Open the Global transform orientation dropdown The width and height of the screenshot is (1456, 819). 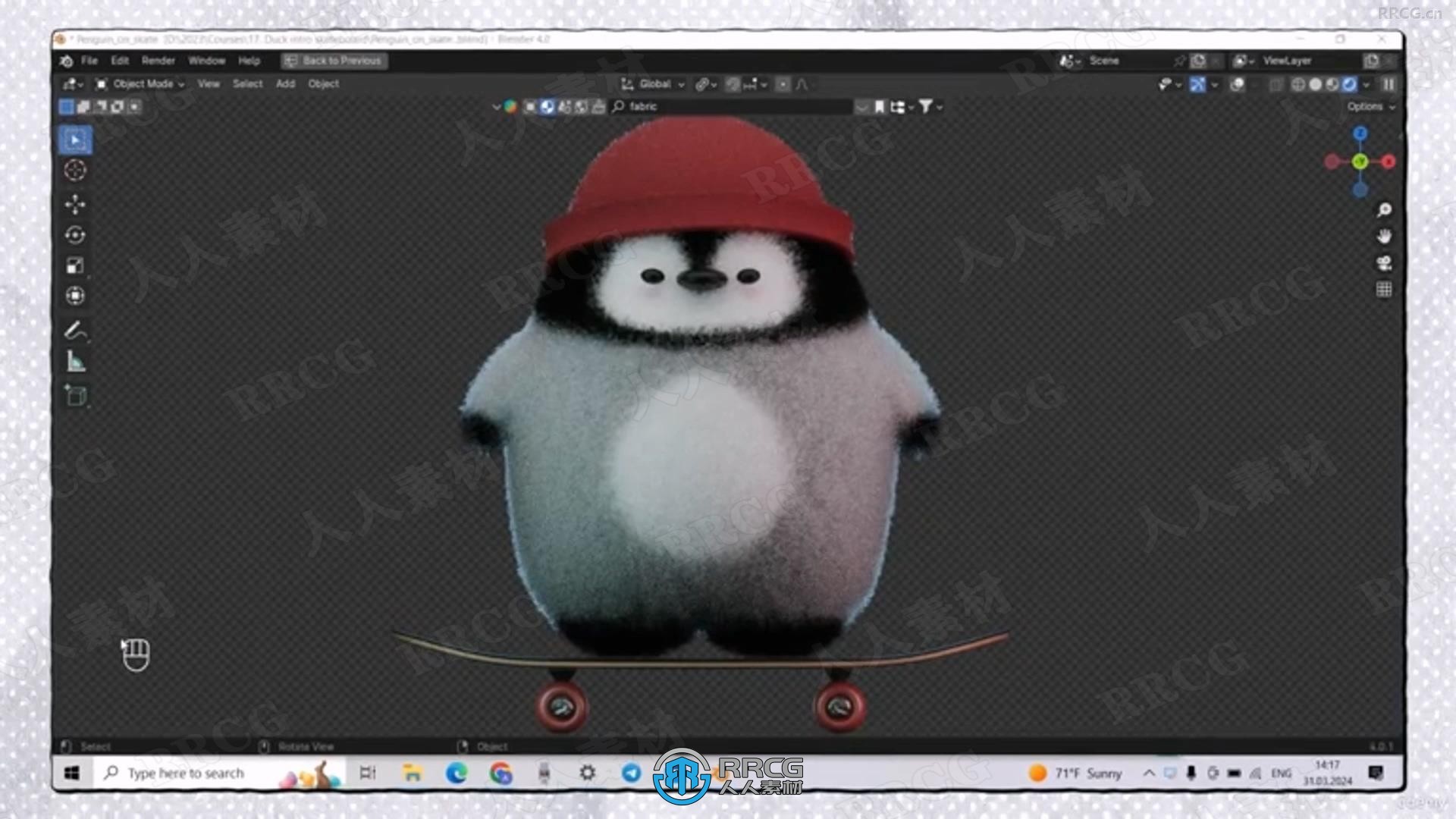[653, 84]
